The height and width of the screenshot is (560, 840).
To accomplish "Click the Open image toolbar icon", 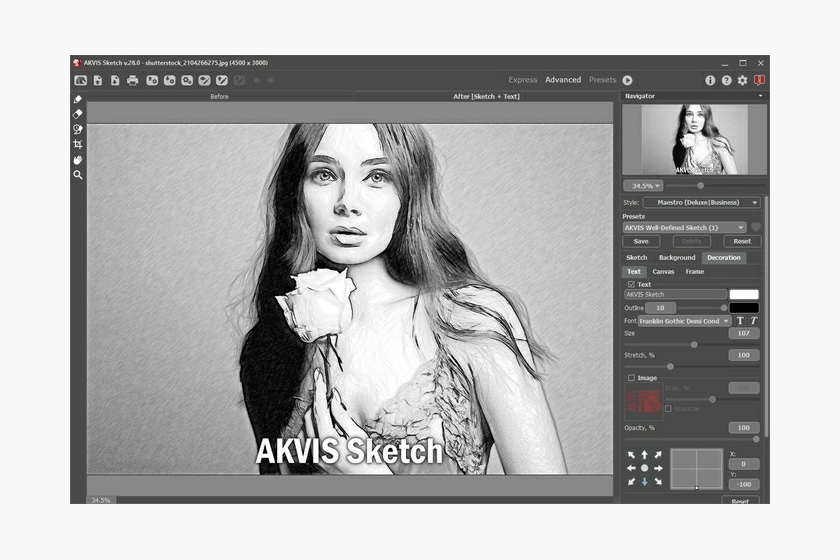I will point(98,80).
